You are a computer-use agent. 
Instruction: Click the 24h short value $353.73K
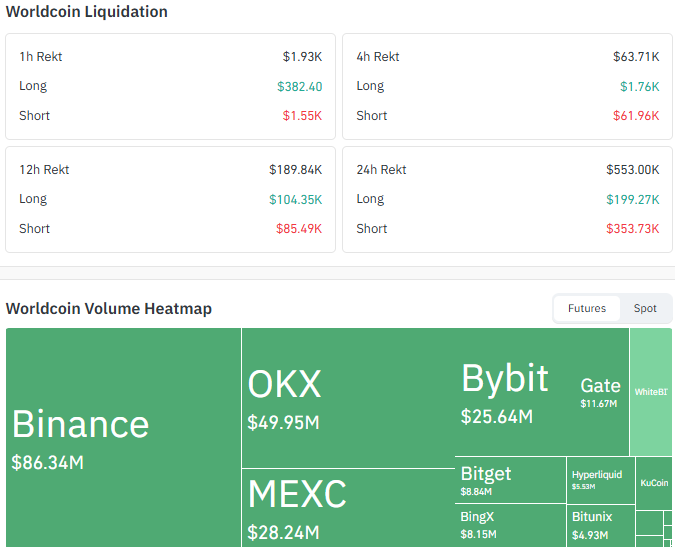tap(633, 229)
